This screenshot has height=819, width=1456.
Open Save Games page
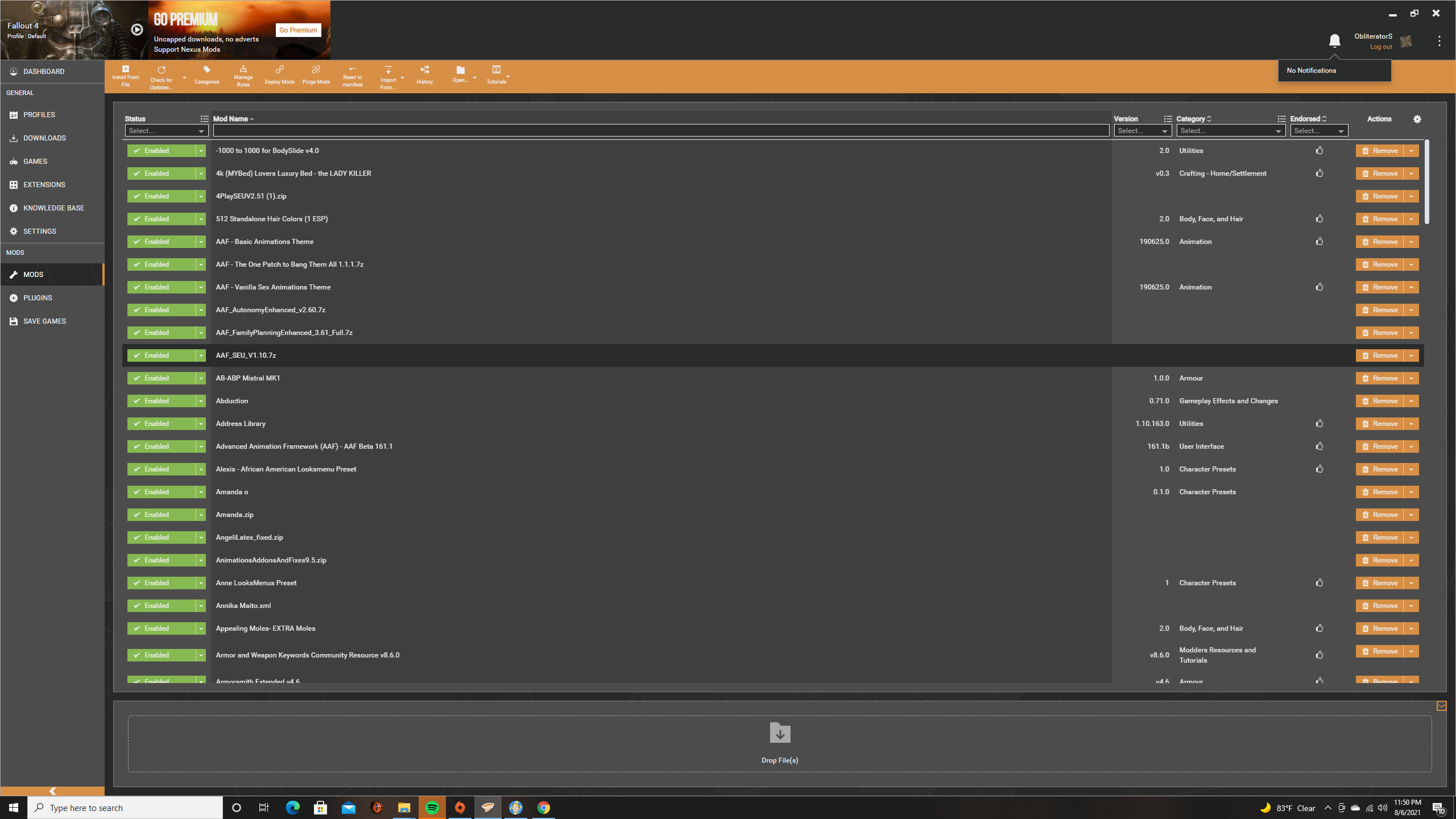[52, 321]
